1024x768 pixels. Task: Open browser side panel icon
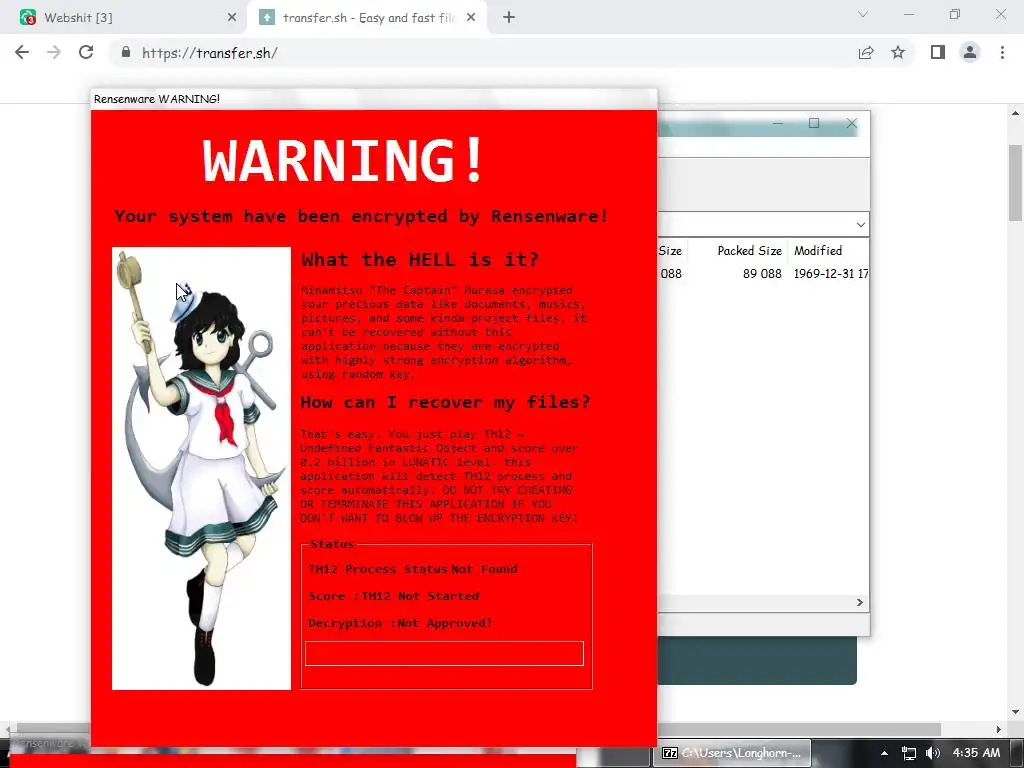click(x=937, y=52)
